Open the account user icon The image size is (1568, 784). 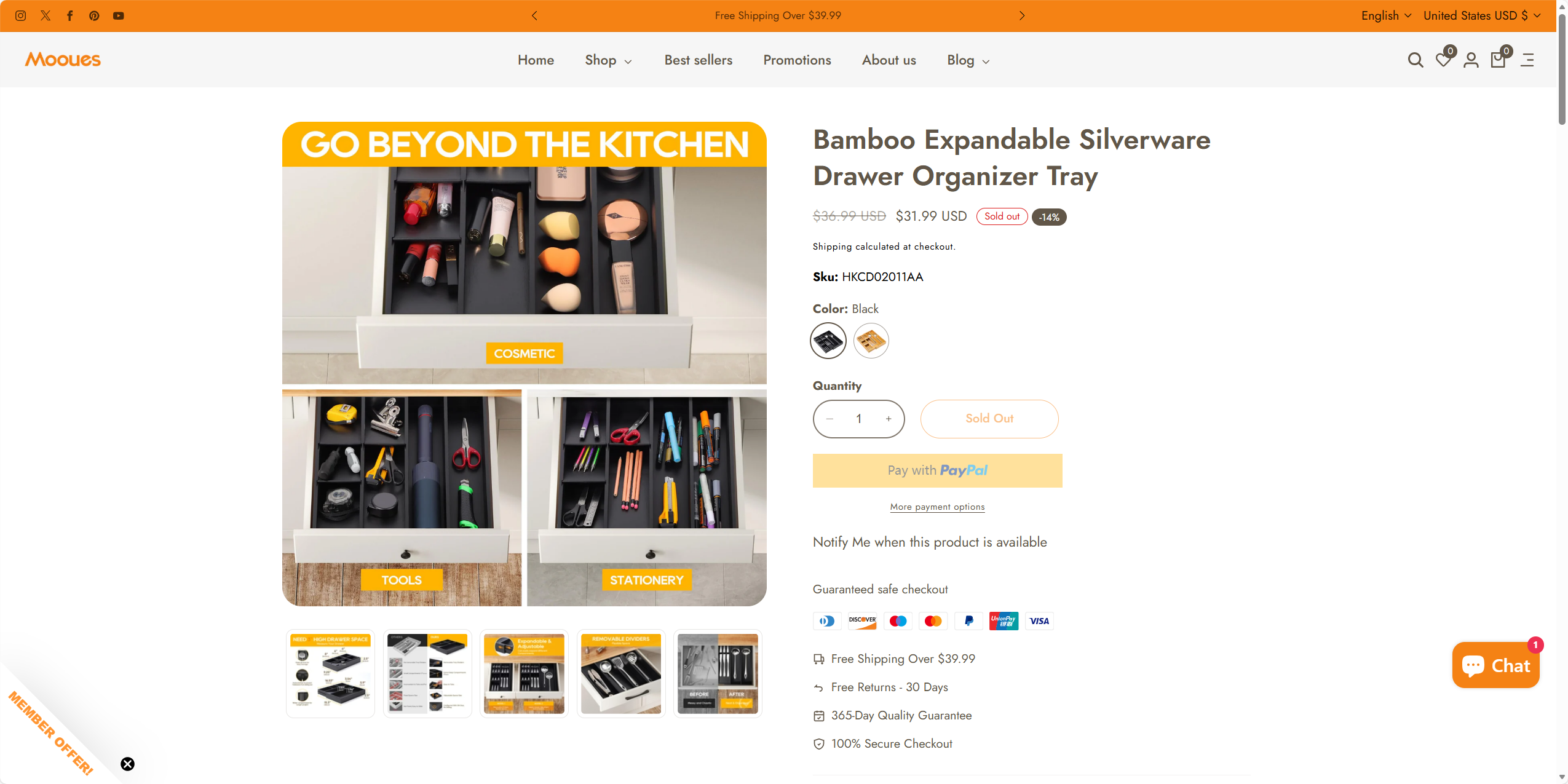1471,60
